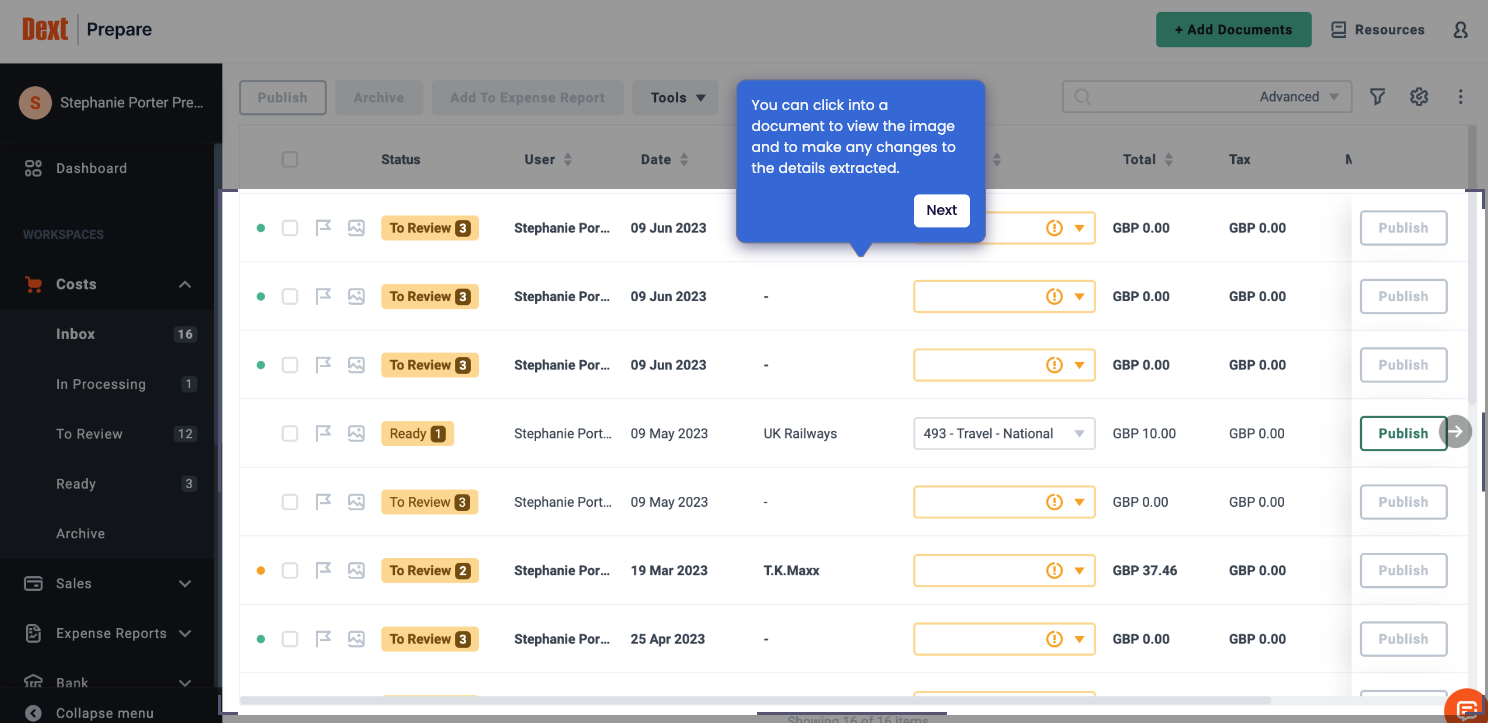Open the Tools dropdown
This screenshot has height=723, width=1488.
pyautogui.click(x=675, y=97)
